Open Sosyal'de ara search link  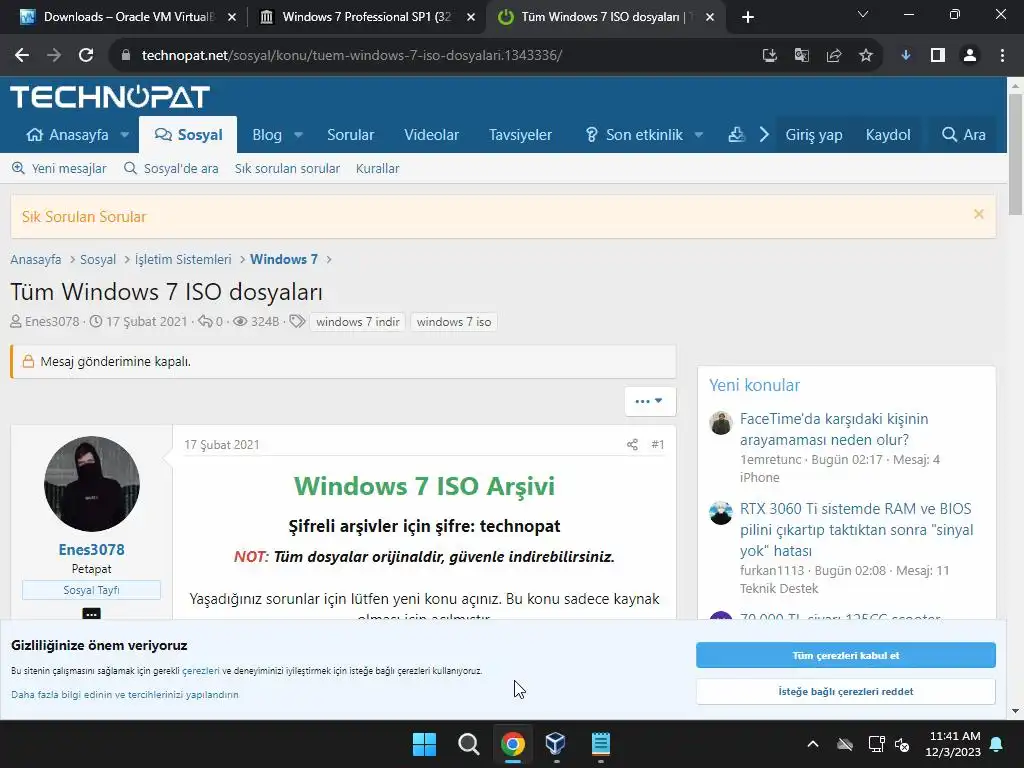(171, 168)
